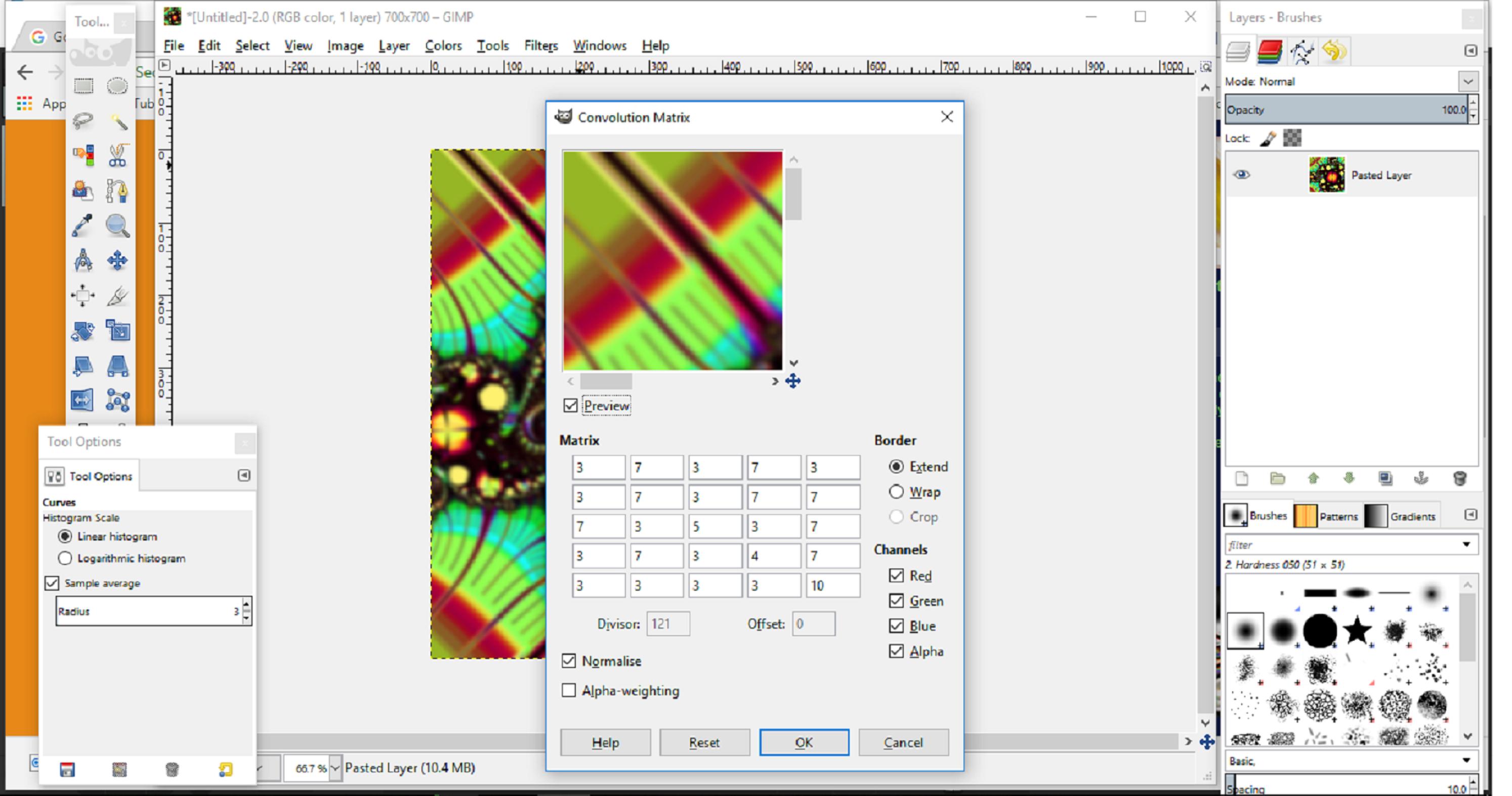Click the layer Opacity slider

[1344, 110]
